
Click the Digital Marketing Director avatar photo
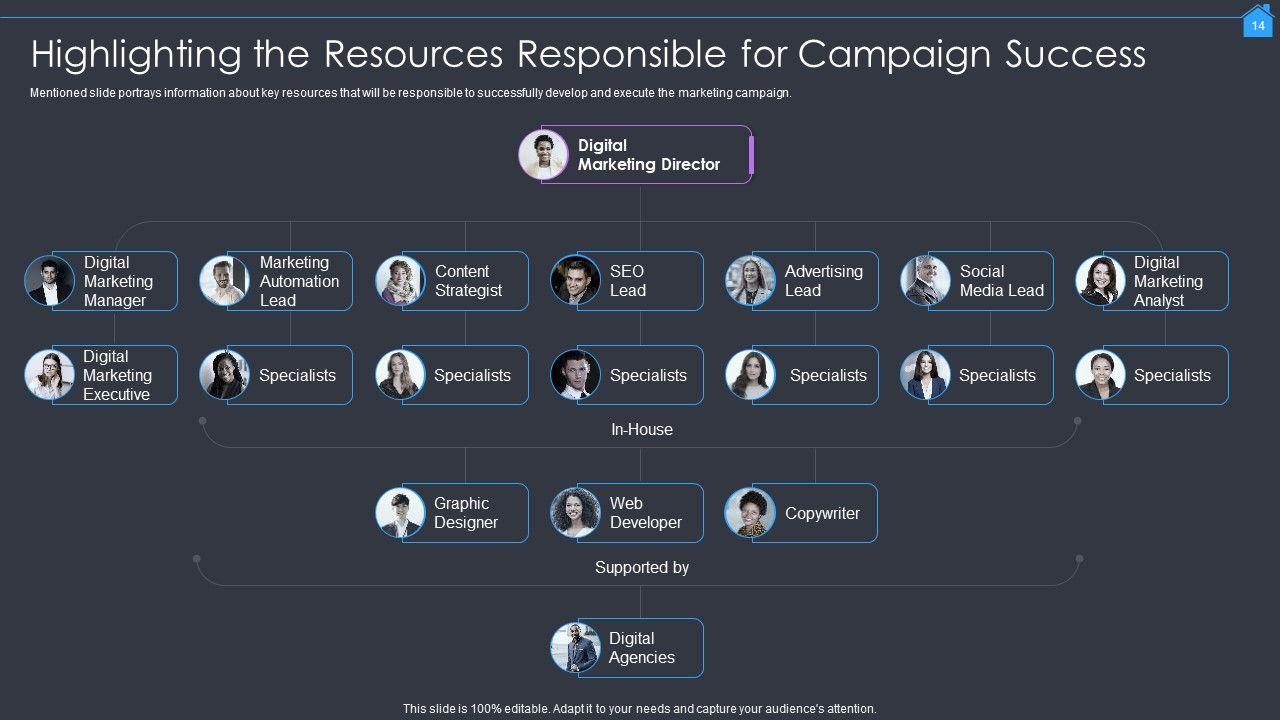543,155
